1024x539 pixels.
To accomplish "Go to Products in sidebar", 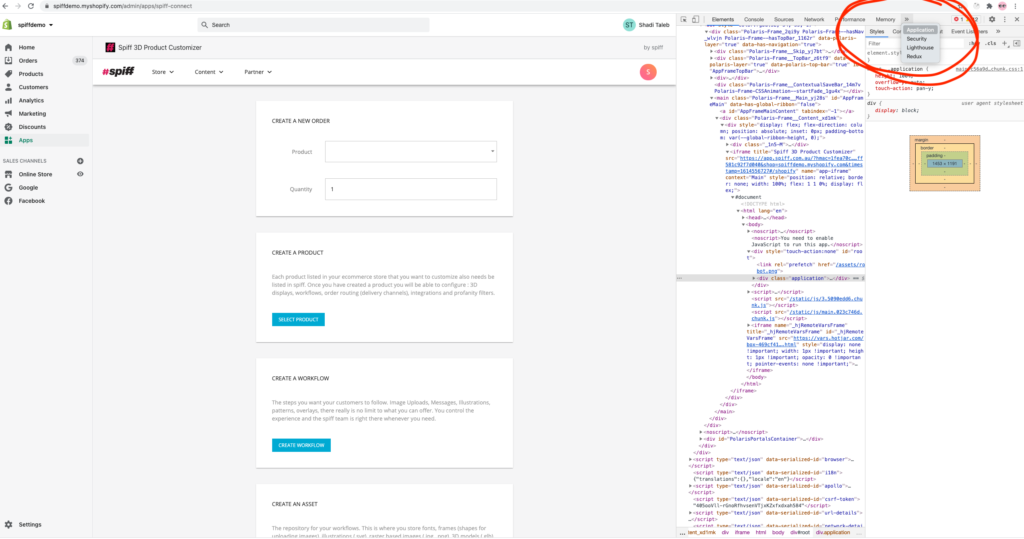I will point(31,74).
